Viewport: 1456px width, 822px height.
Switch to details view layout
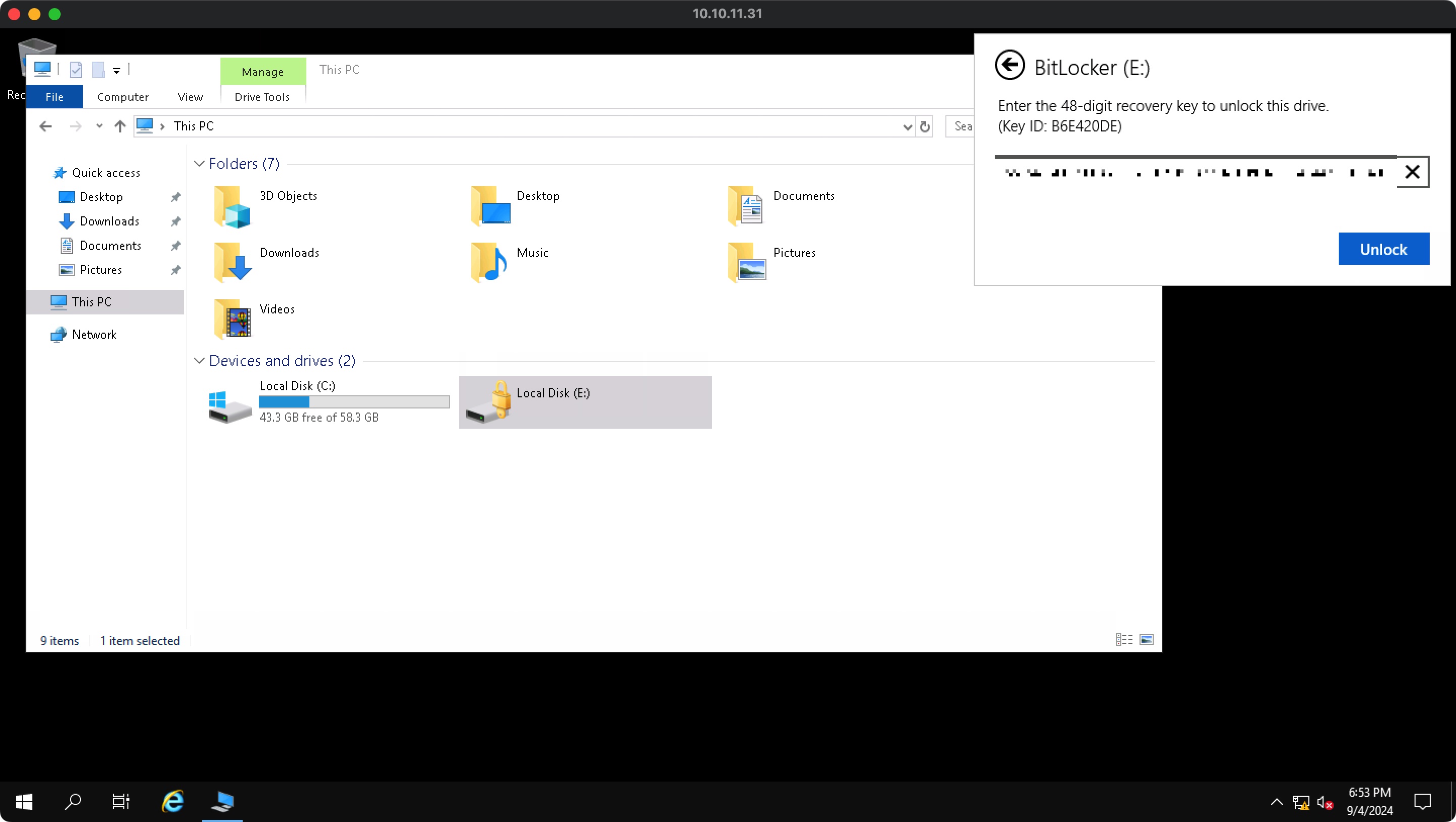[x=1124, y=640]
